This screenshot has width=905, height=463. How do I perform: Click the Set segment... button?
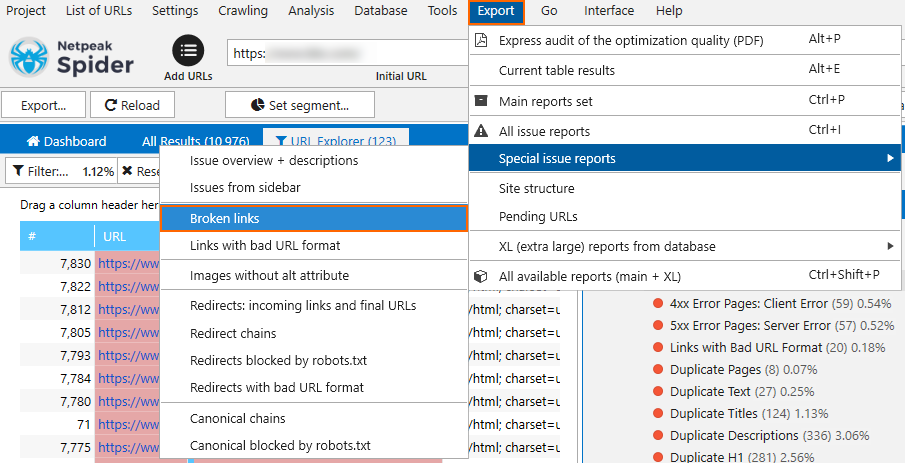[x=300, y=105]
